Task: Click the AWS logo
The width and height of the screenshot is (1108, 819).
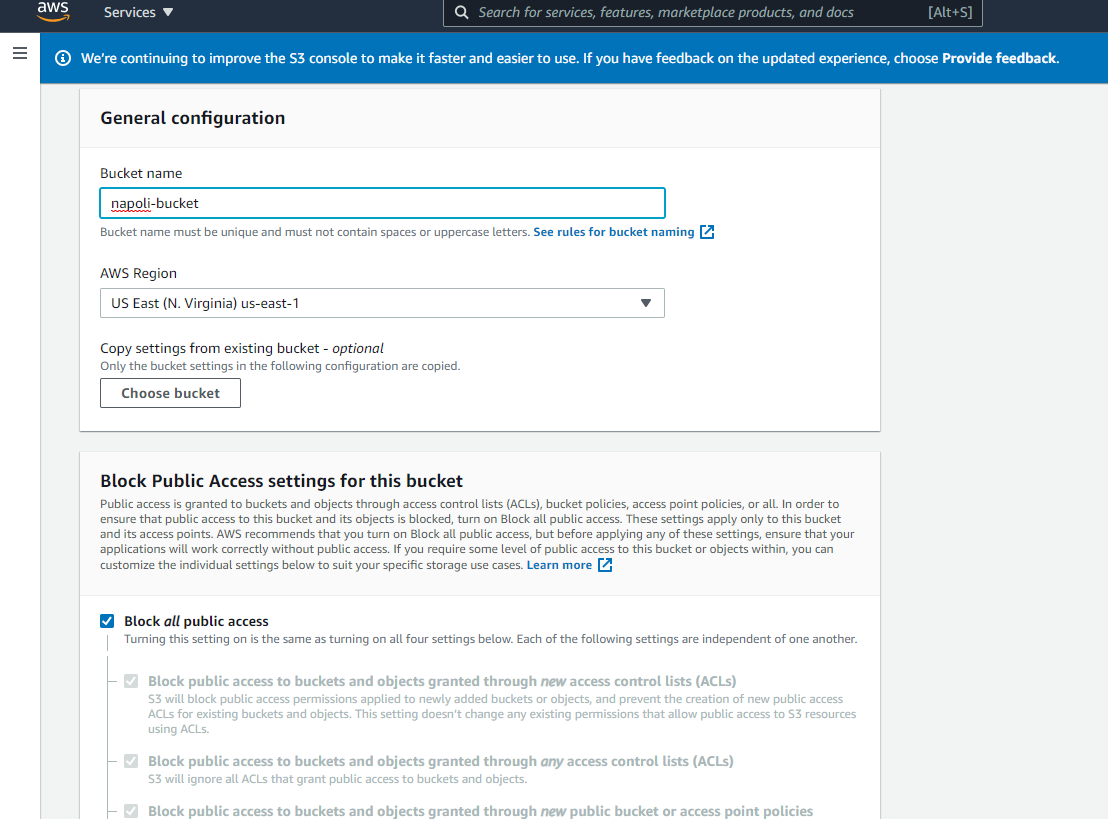Action: tap(53, 13)
